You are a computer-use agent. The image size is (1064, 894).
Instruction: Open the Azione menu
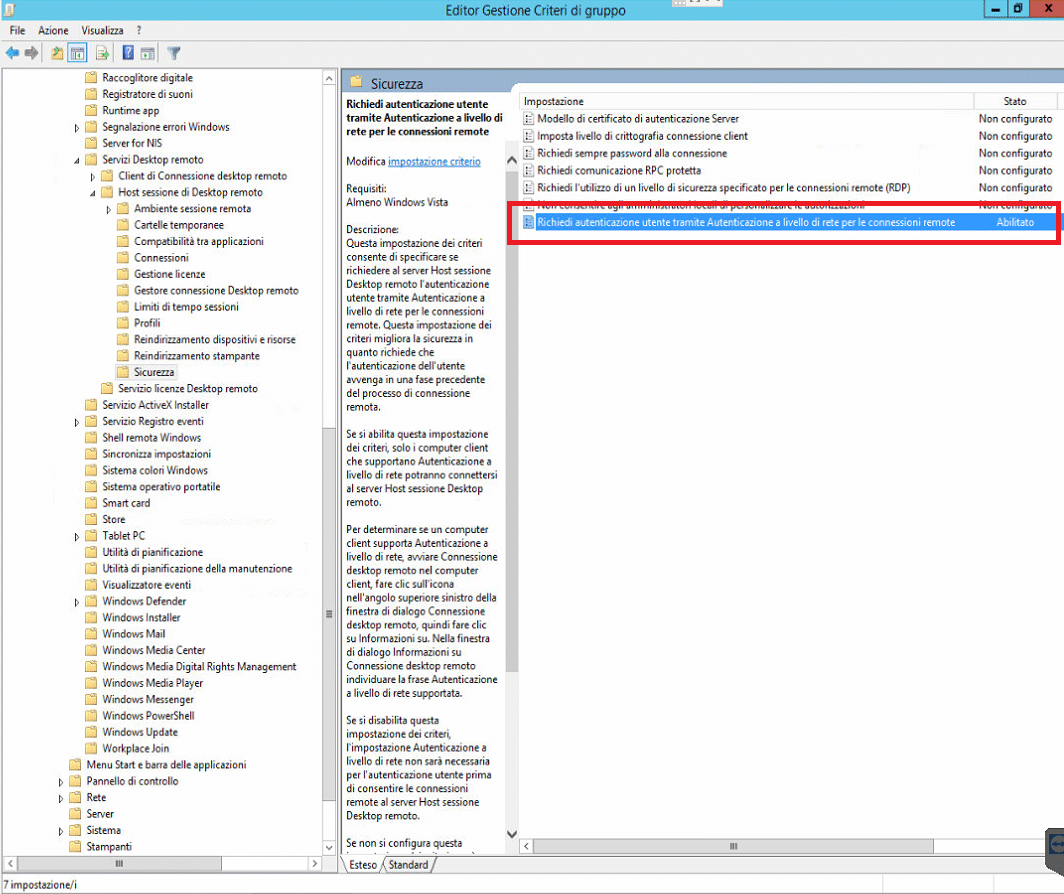(53, 31)
